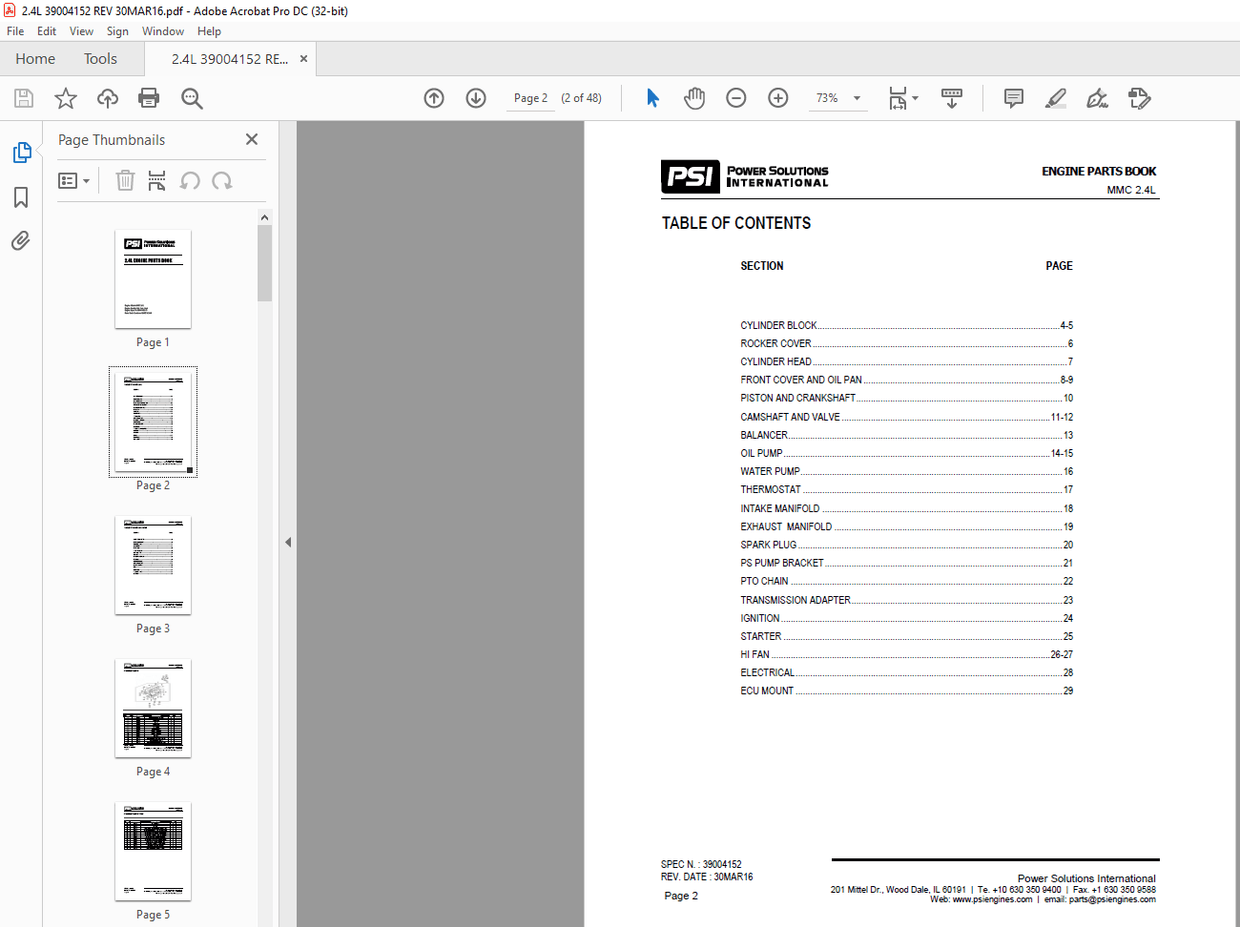Viewport: 1240px width, 927px height.
Task: Open the Bookmarks panel icon
Action: [x=22, y=197]
